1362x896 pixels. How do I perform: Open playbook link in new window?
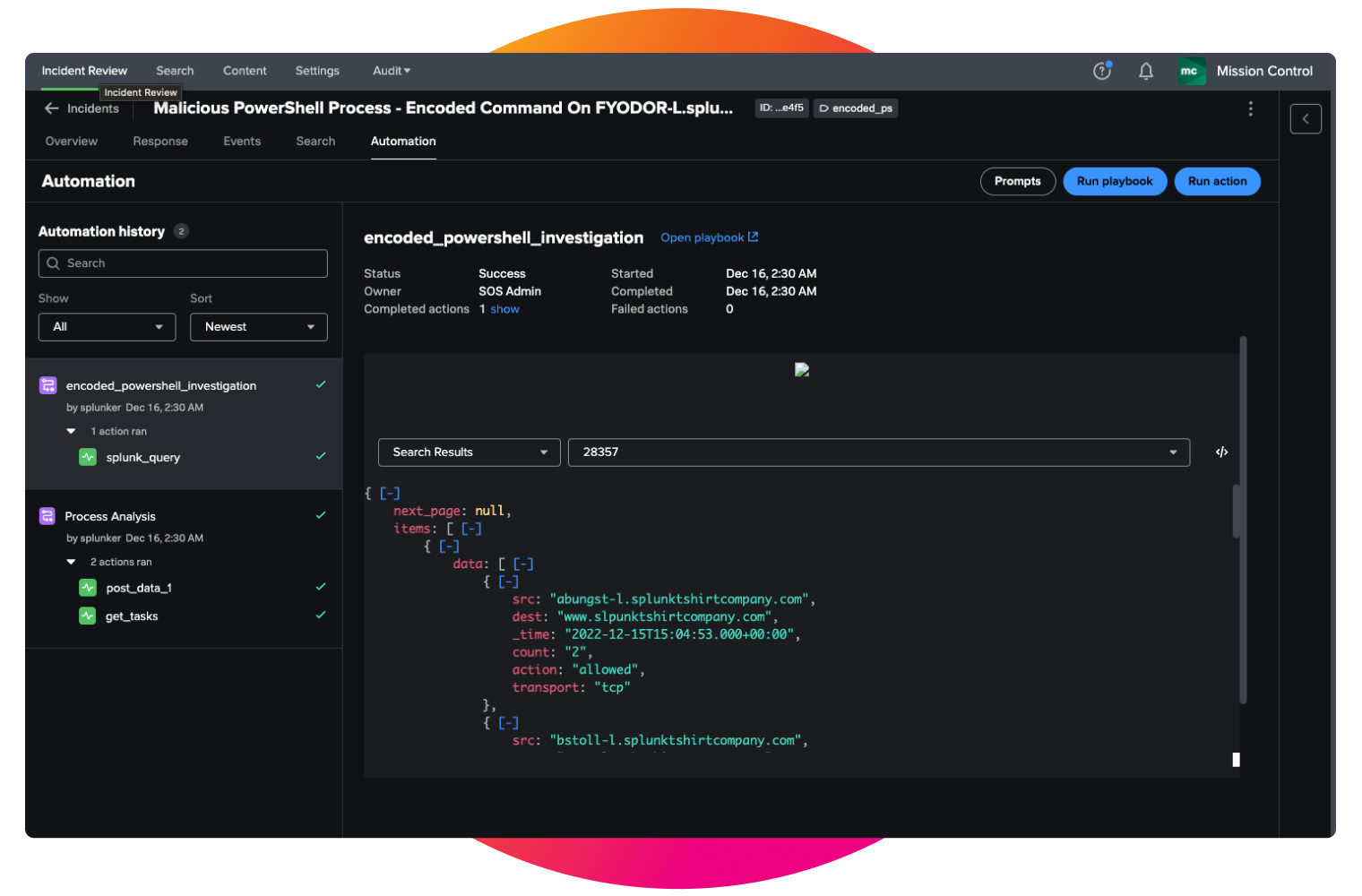click(x=709, y=237)
